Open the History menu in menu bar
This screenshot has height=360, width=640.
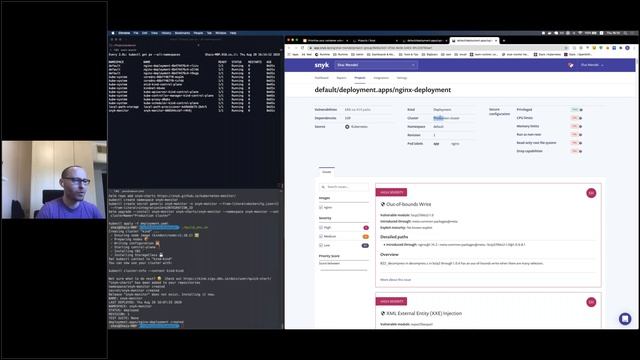166,33
